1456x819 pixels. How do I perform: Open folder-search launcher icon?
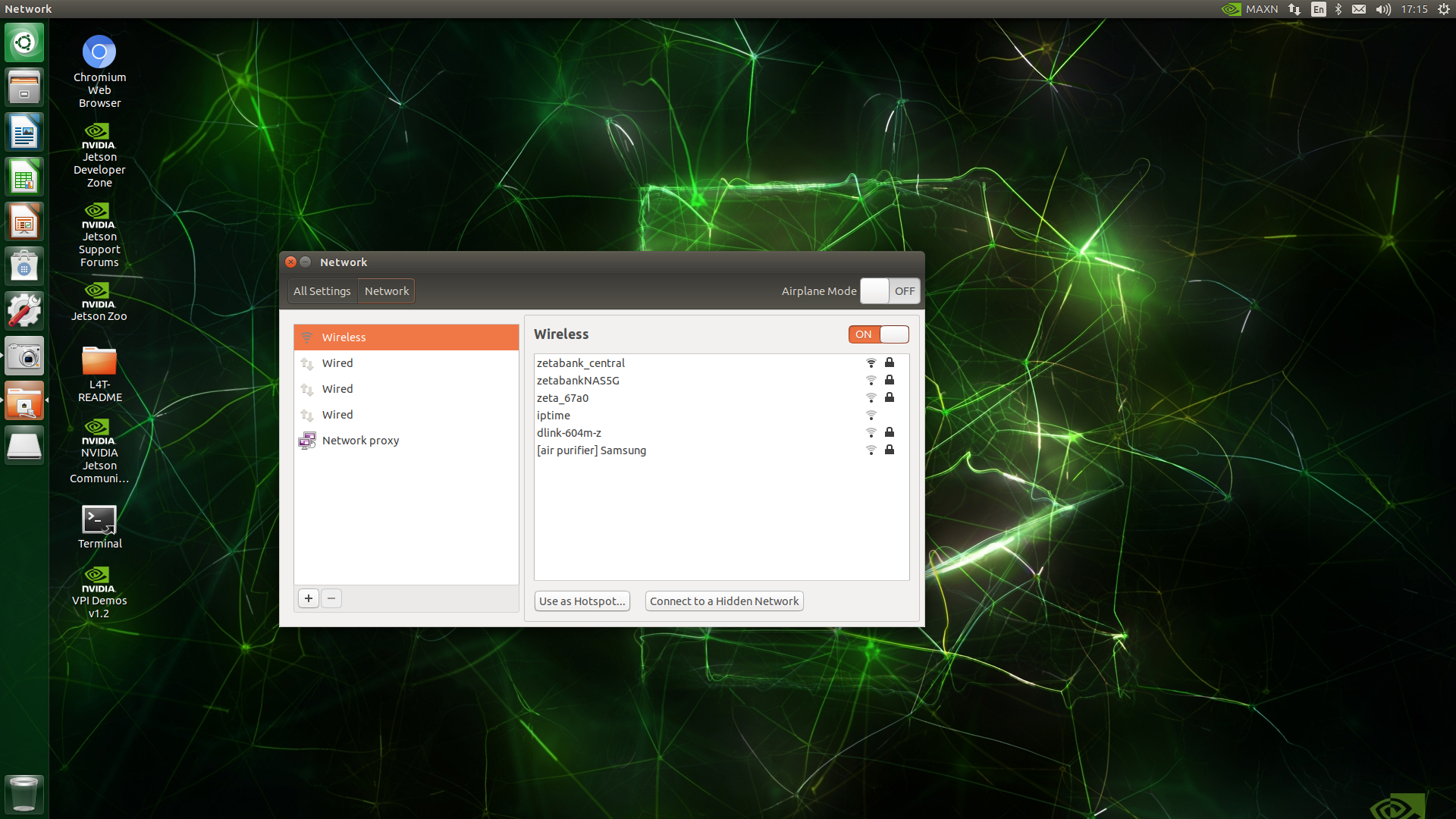tap(24, 400)
